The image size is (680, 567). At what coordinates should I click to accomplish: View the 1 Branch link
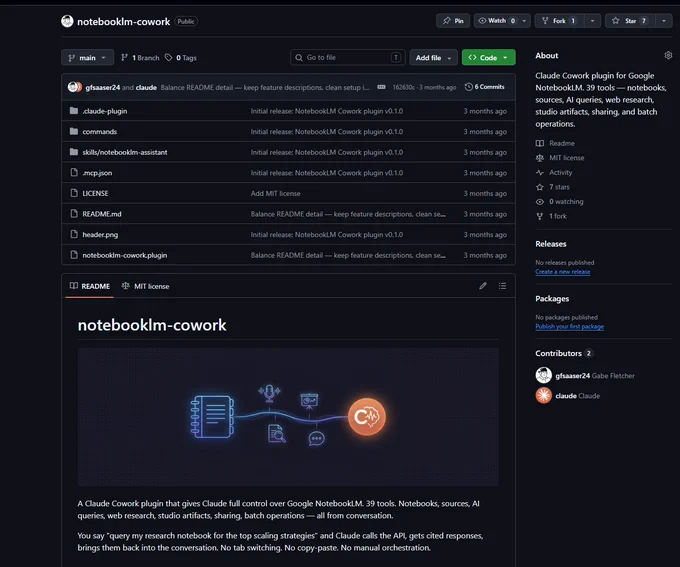pos(140,58)
